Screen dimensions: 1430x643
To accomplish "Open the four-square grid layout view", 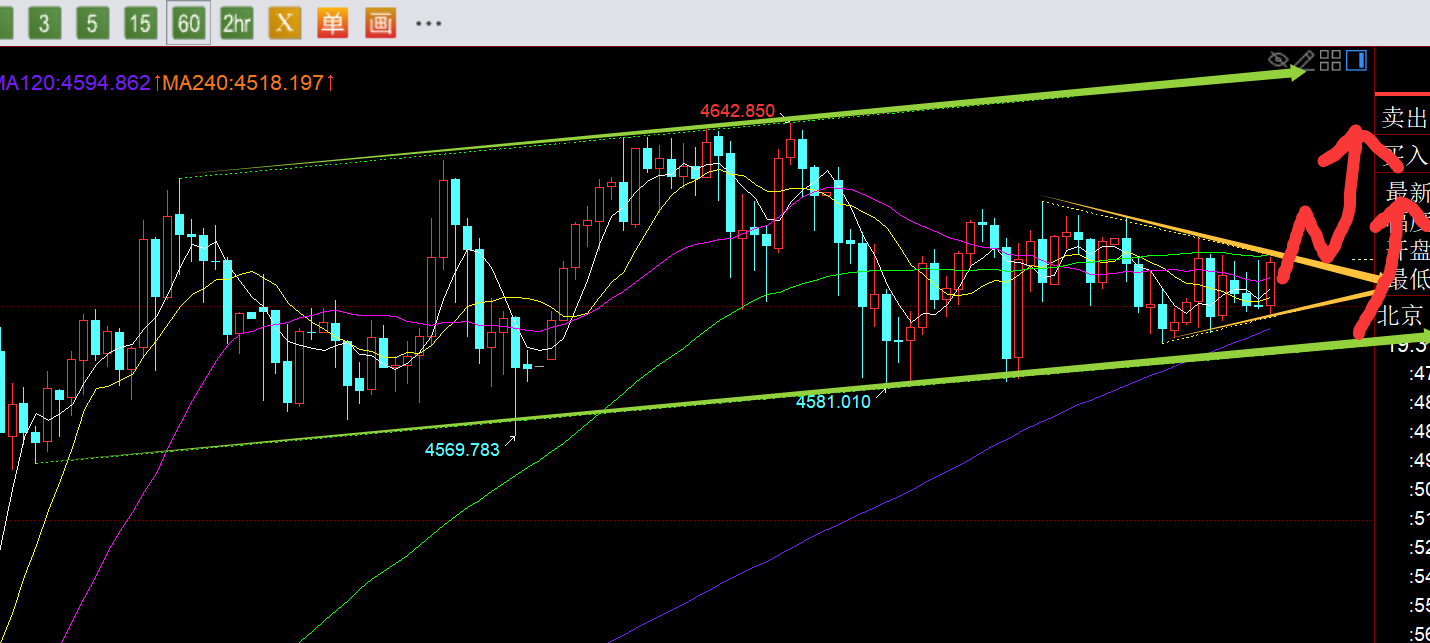I will point(1330,60).
